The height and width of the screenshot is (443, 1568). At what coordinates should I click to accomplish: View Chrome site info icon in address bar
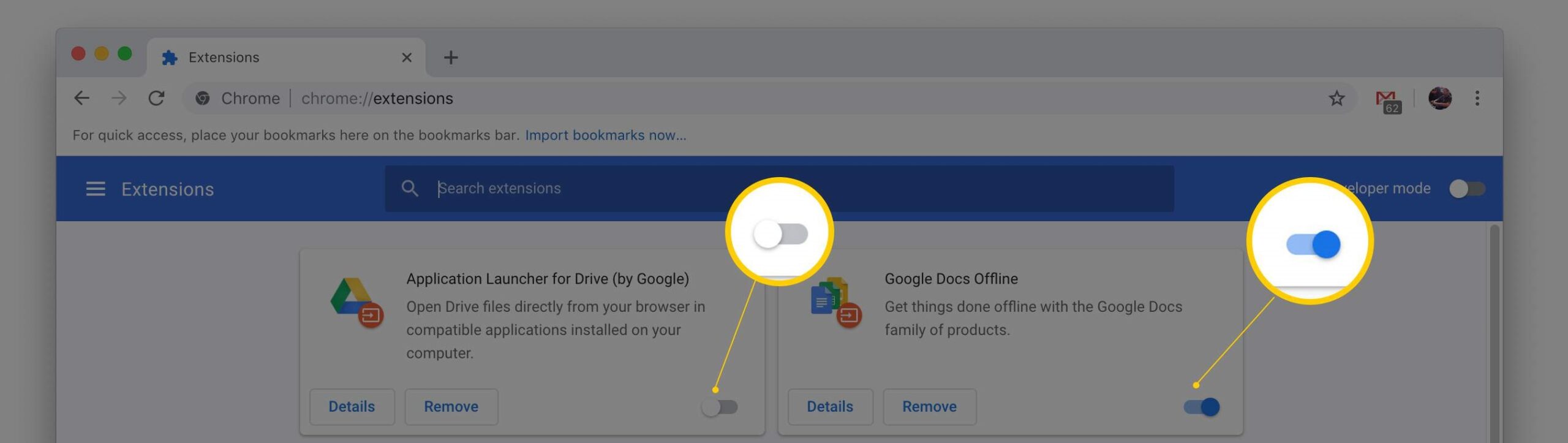tap(203, 98)
